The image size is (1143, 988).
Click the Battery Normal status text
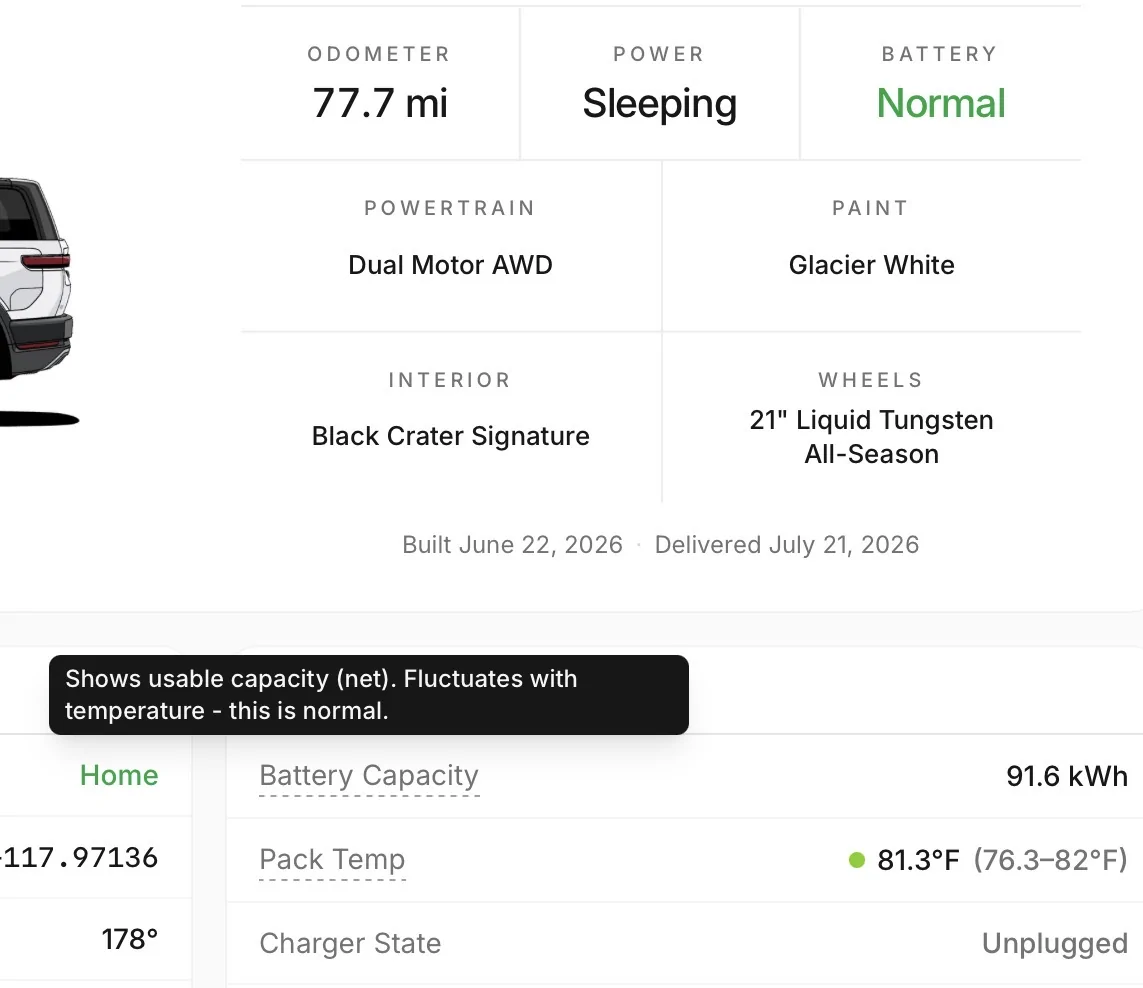click(x=941, y=103)
